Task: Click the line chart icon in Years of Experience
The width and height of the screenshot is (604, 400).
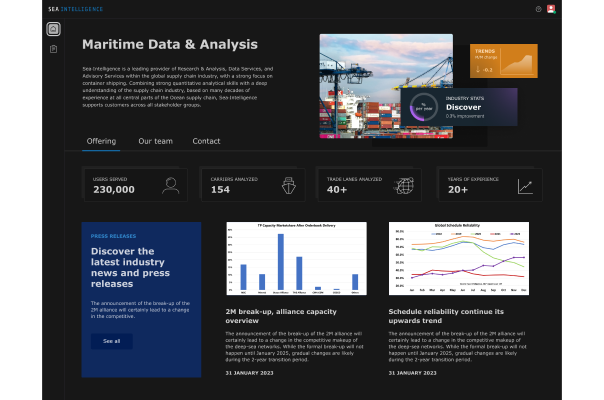Action: (x=525, y=186)
